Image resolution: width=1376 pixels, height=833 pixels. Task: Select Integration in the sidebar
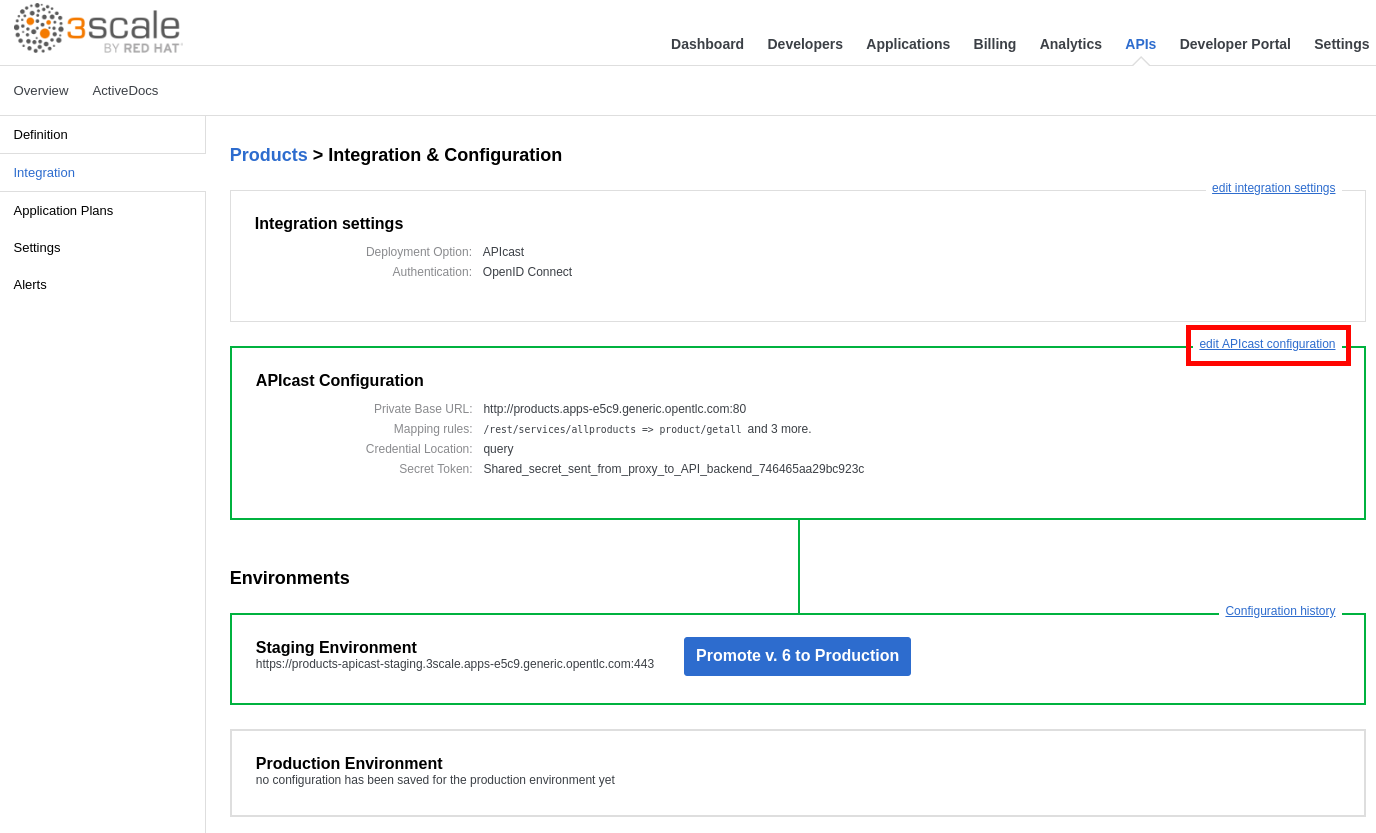44,173
